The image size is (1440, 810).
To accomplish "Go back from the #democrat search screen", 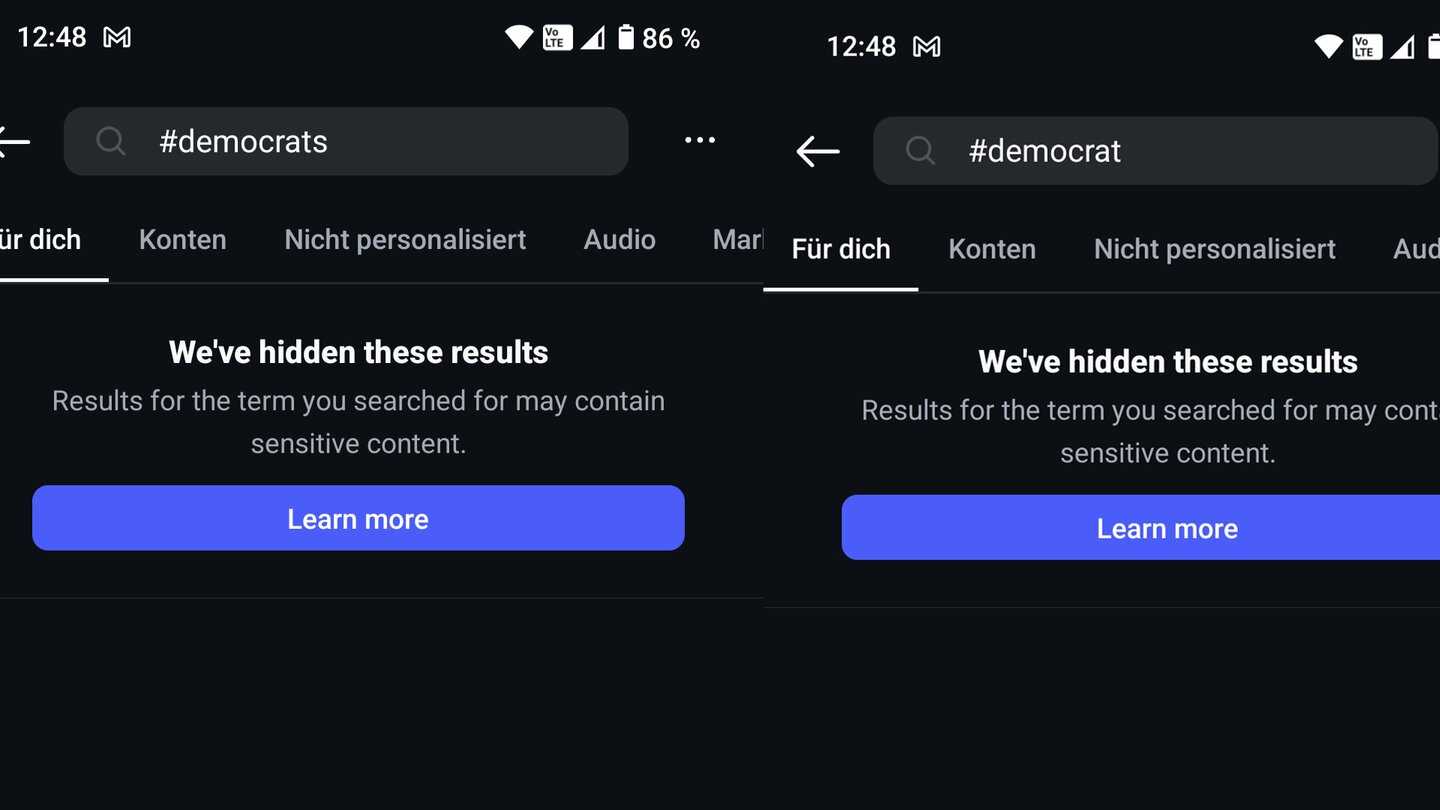I will pos(817,151).
